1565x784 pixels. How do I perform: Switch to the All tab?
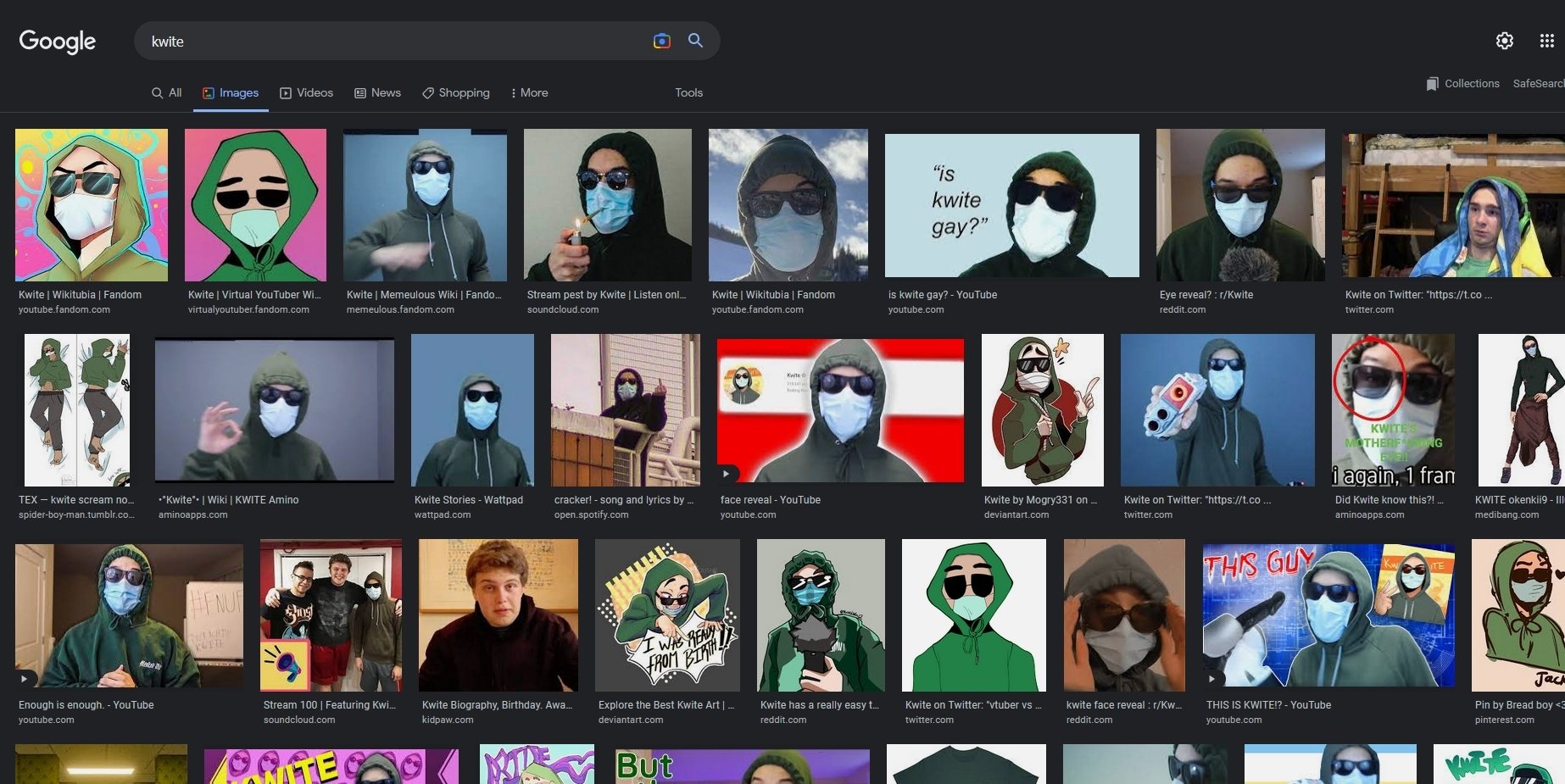click(166, 92)
